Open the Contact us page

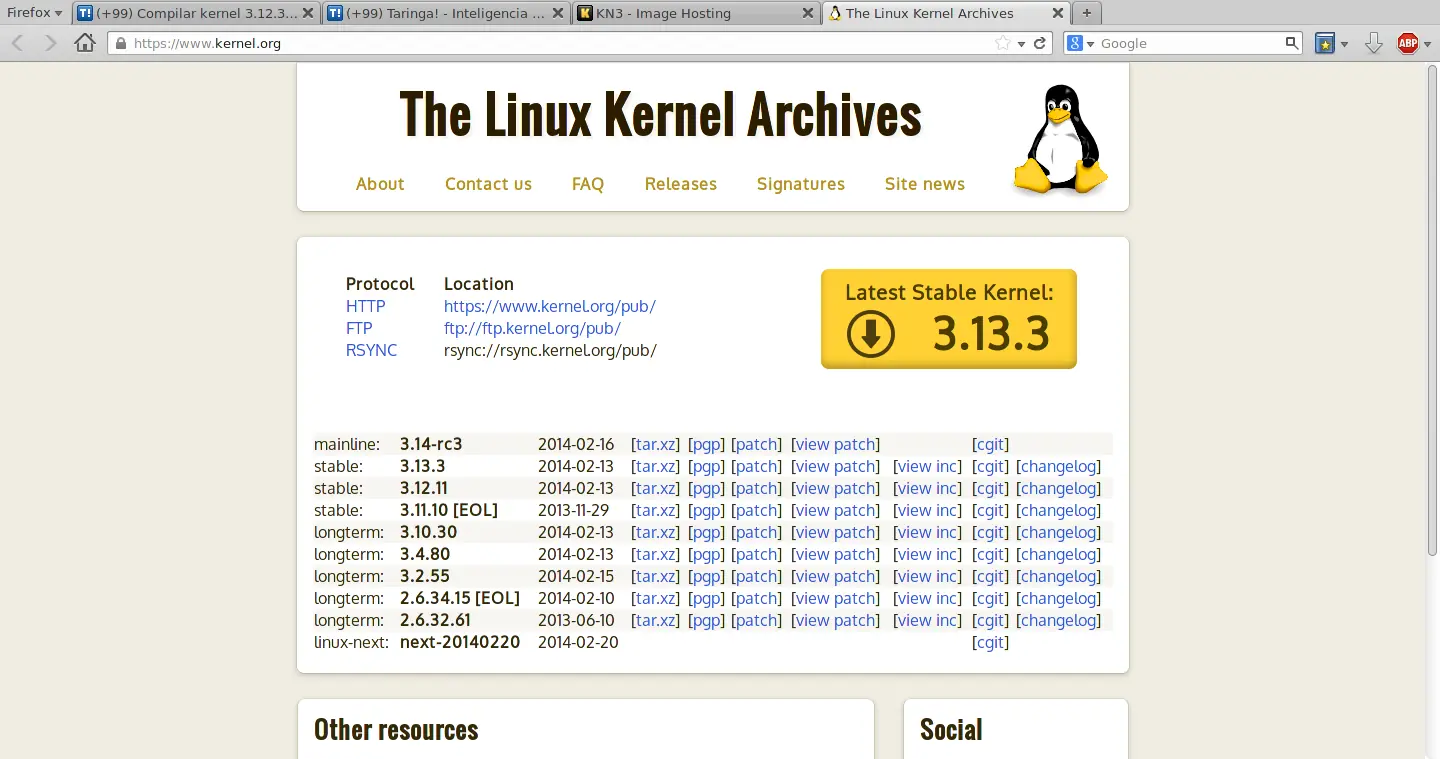[x=488, y=184]
